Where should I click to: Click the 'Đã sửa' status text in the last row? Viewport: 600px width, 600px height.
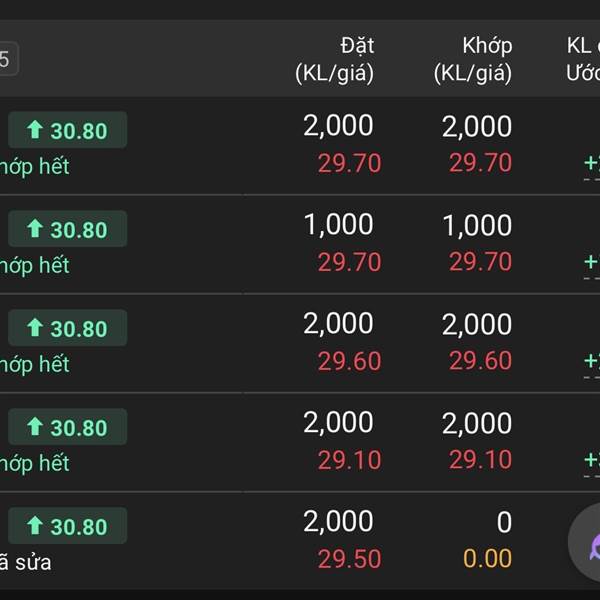point(26,562)
